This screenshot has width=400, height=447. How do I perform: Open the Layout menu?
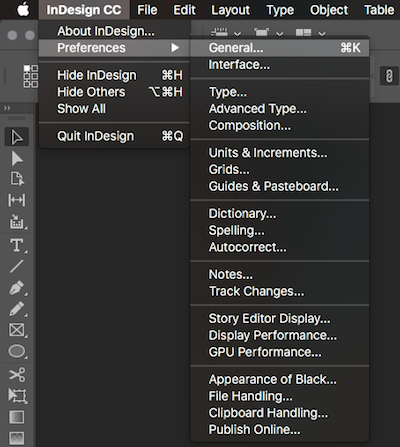[230, 10]
